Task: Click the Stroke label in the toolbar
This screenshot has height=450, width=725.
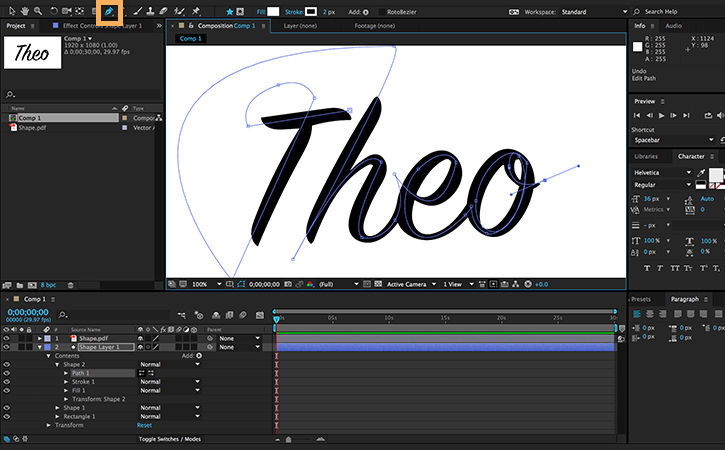Action: coord(294,12)
